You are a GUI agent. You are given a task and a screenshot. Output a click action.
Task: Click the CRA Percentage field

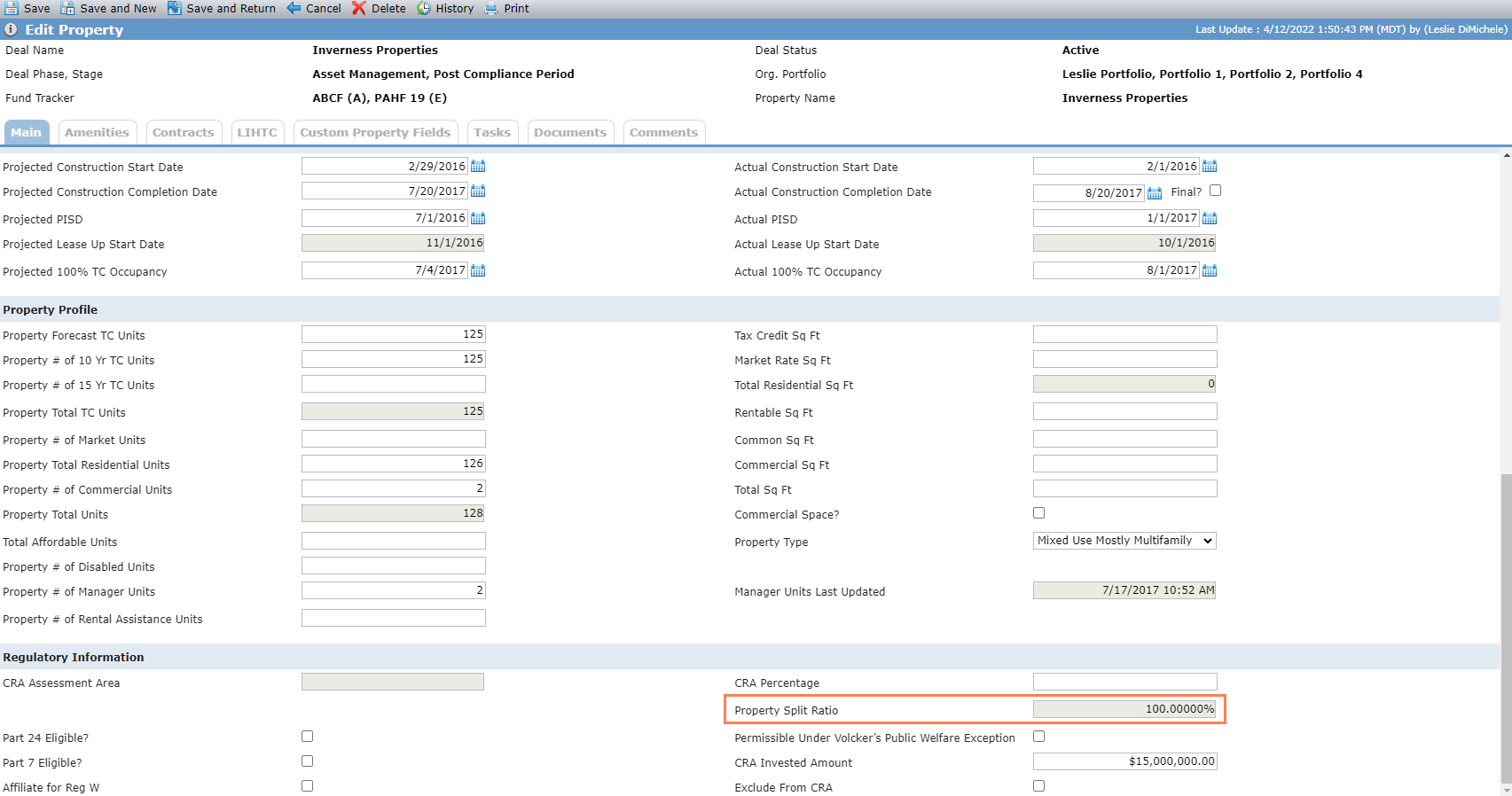(x=1125, y=682)
